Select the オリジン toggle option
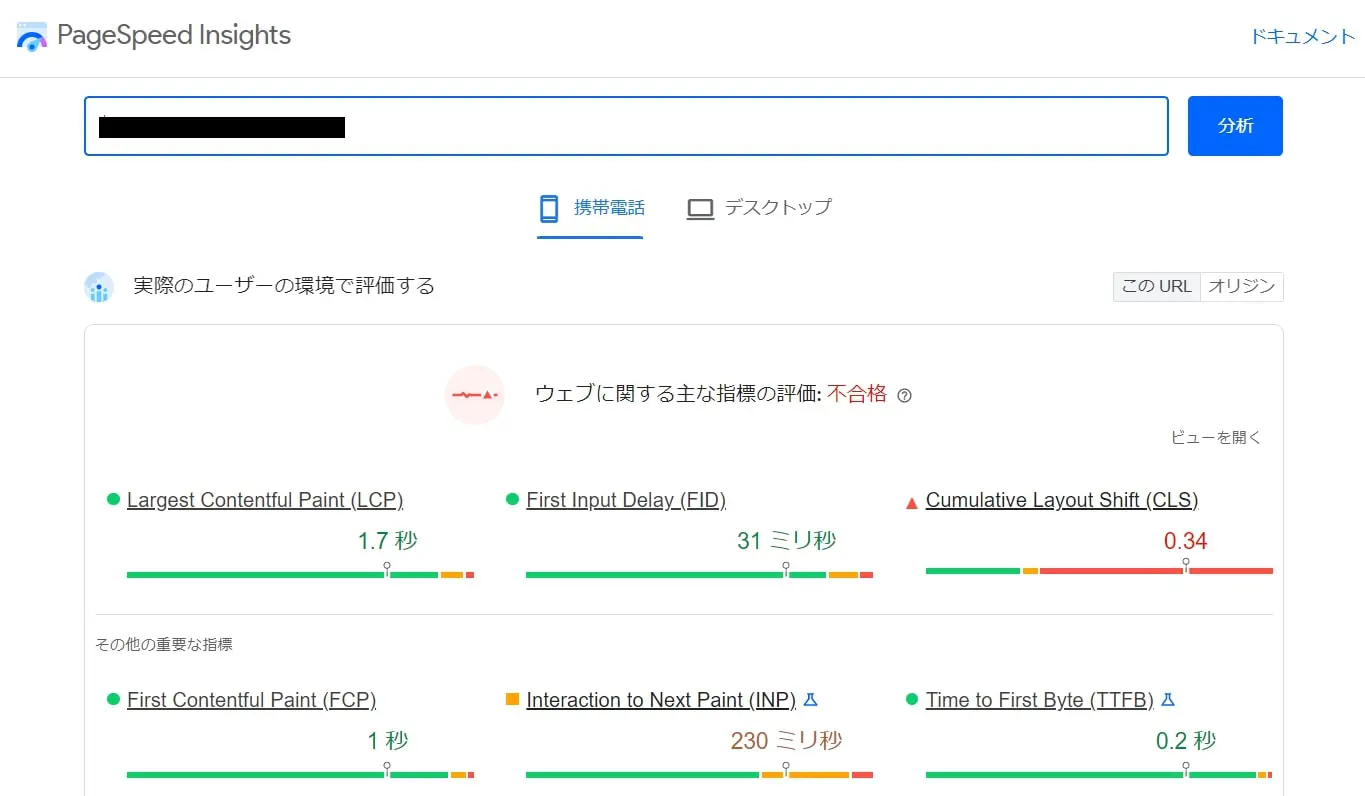 1241,286
